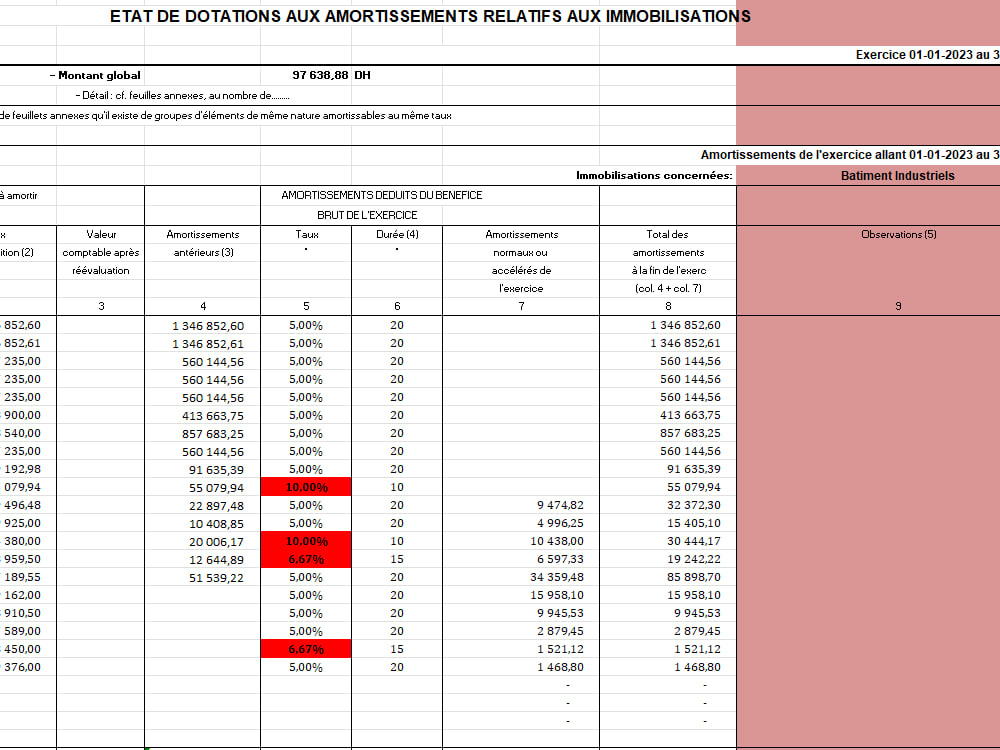Click the exercise amortization value 6 597,33
This screenshot has width=1000, height=750.
click(x=560, y=559)
